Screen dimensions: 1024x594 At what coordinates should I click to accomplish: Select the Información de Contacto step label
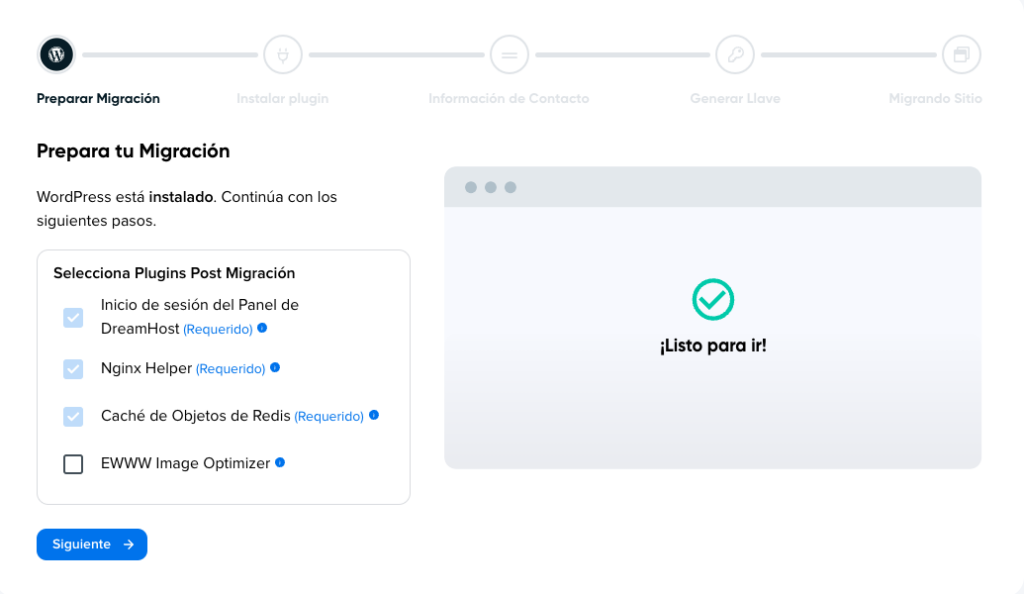[x=509, y=99]
